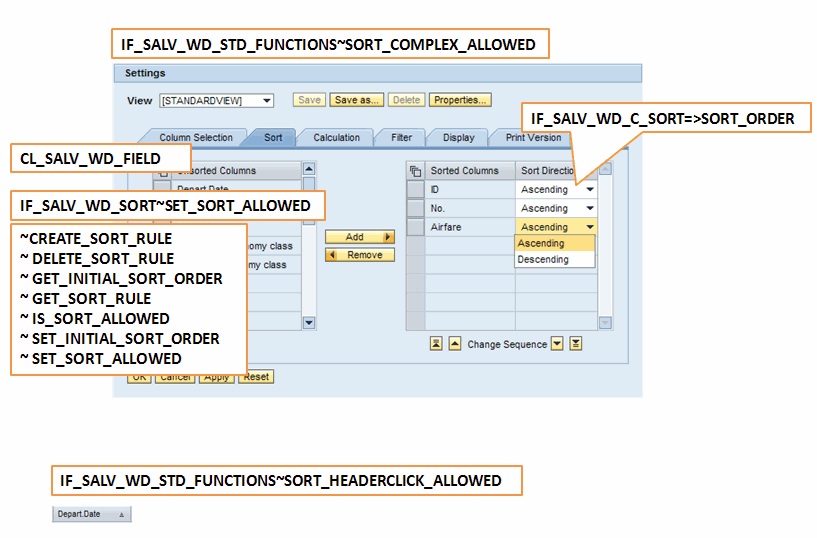This screenshot has height=538, width=817.
Task: Click sort arrow on Depart.Date column header
Action: coord(122,514)
